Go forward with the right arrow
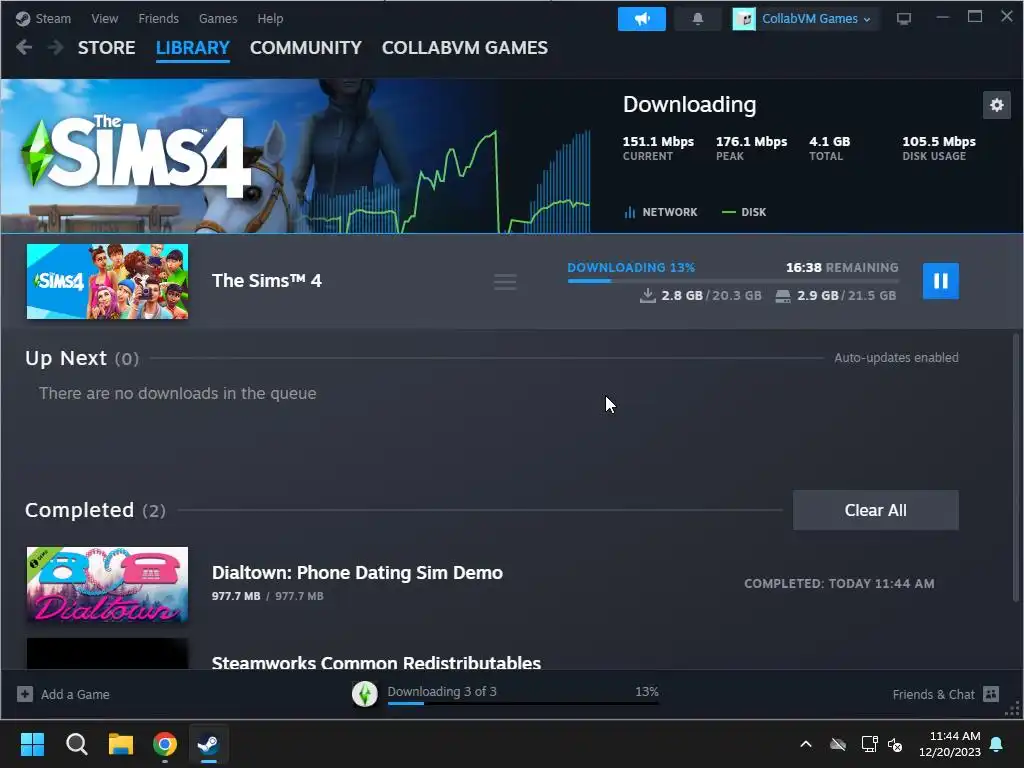 56,48
